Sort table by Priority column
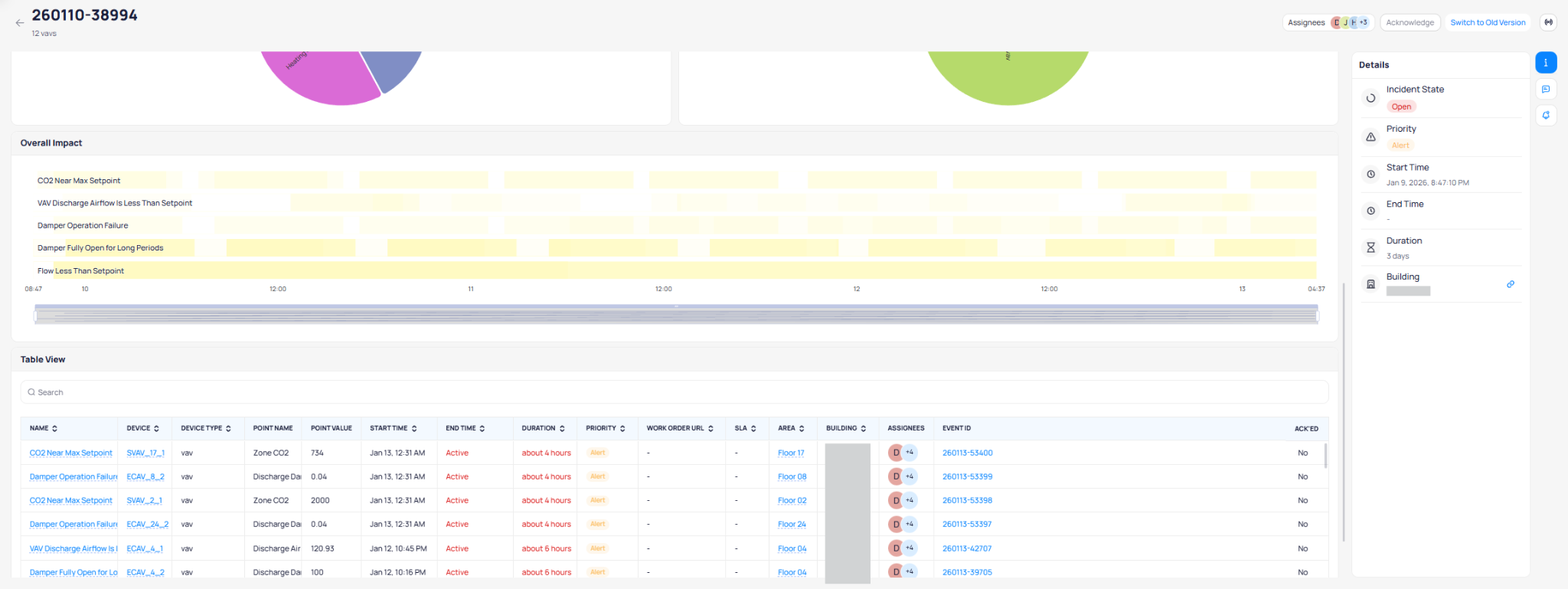 tap(622, 429)
